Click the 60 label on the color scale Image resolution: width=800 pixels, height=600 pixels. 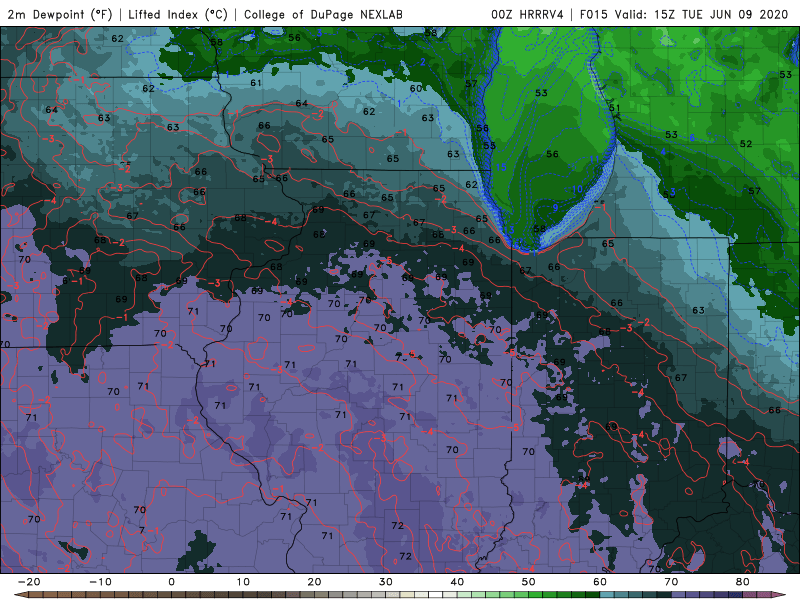pos(600,582)
